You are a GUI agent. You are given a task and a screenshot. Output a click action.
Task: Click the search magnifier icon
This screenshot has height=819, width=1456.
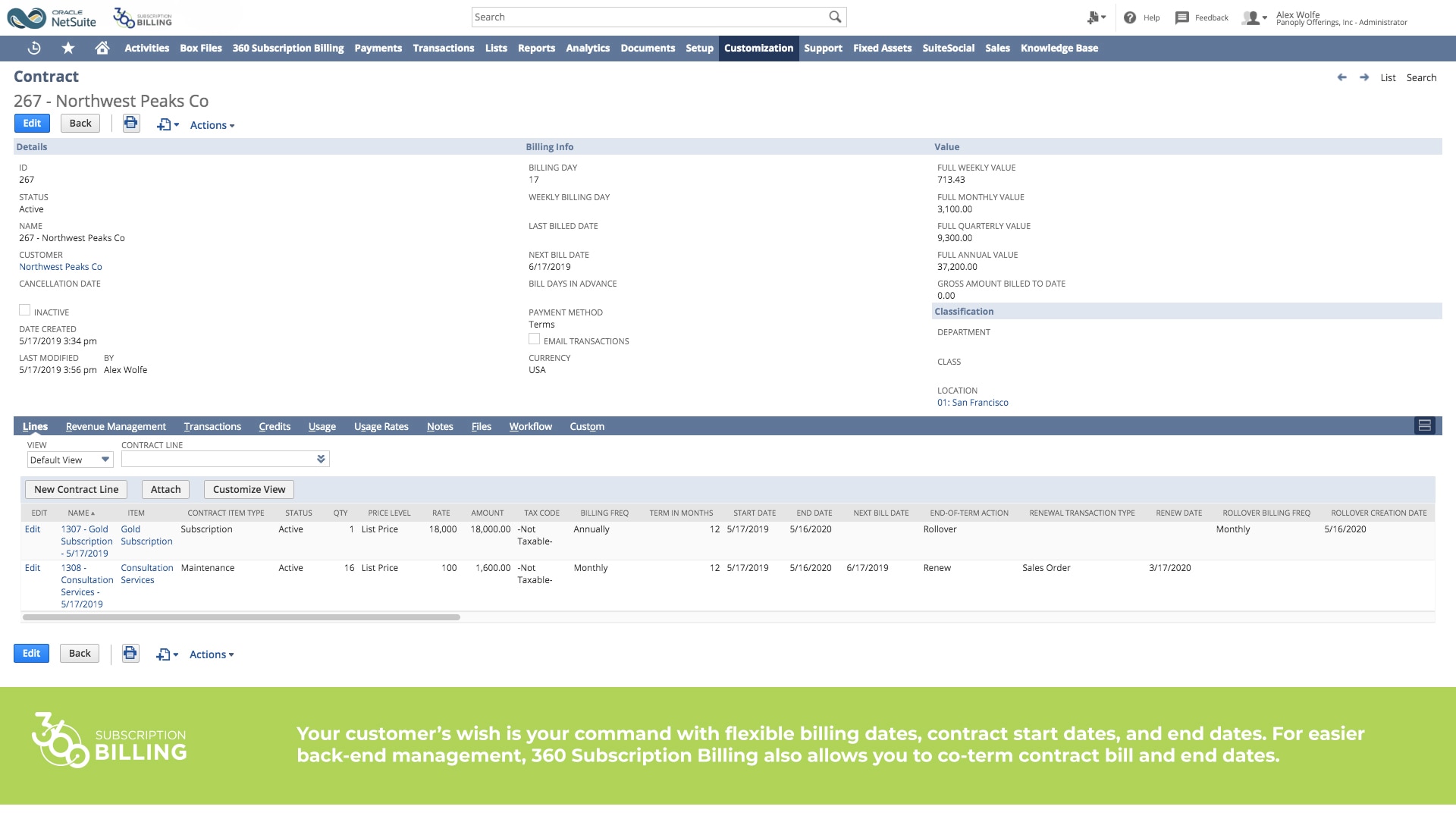835,17
